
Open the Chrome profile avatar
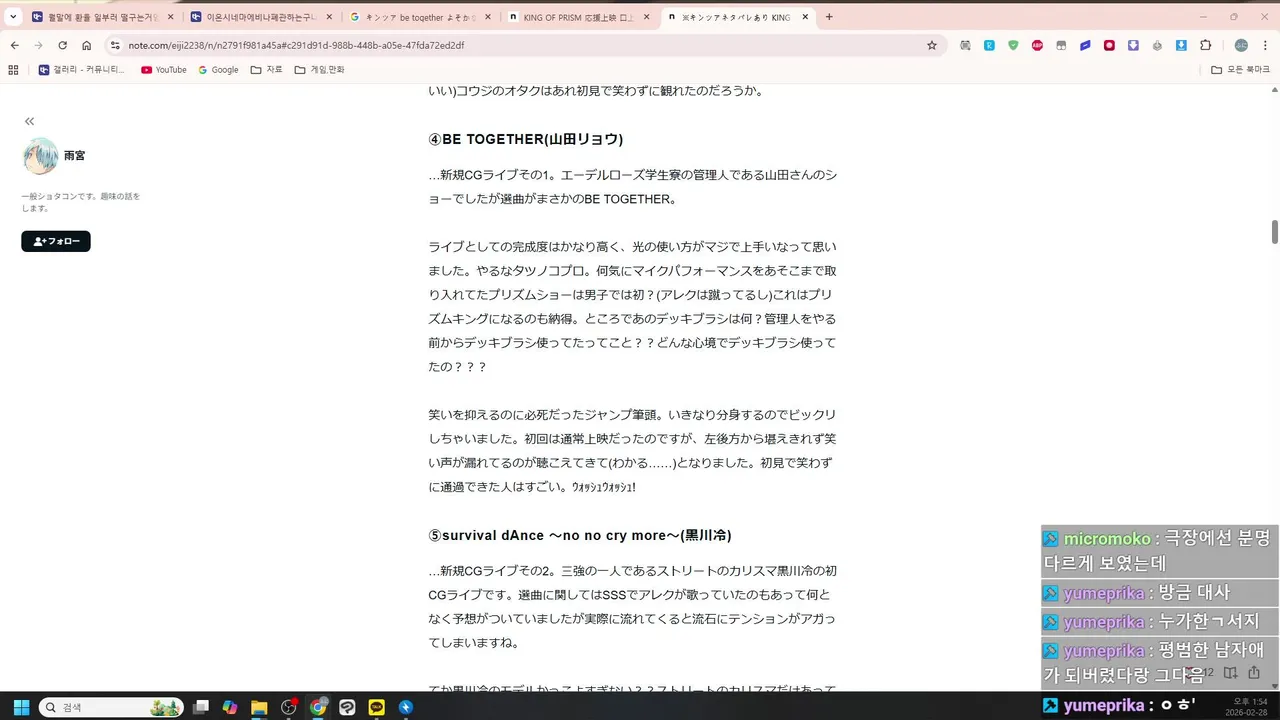1241,45
